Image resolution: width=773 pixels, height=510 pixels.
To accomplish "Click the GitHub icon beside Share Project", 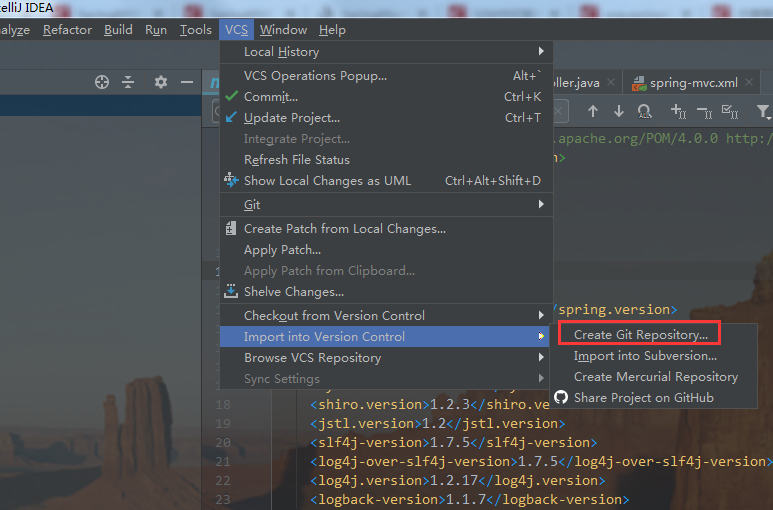I will point(561,397).
